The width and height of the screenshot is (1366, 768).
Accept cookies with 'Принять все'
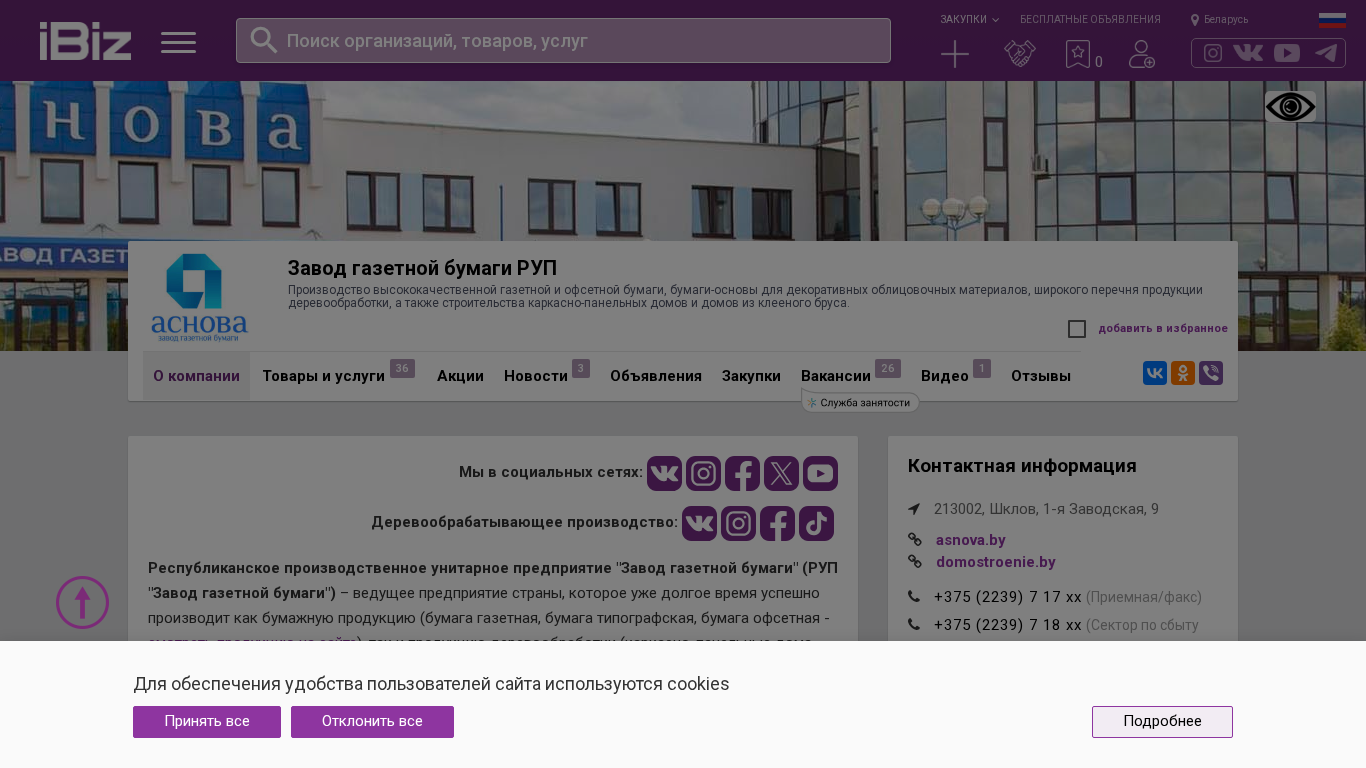pyautogui.click(x=207, y=722)
